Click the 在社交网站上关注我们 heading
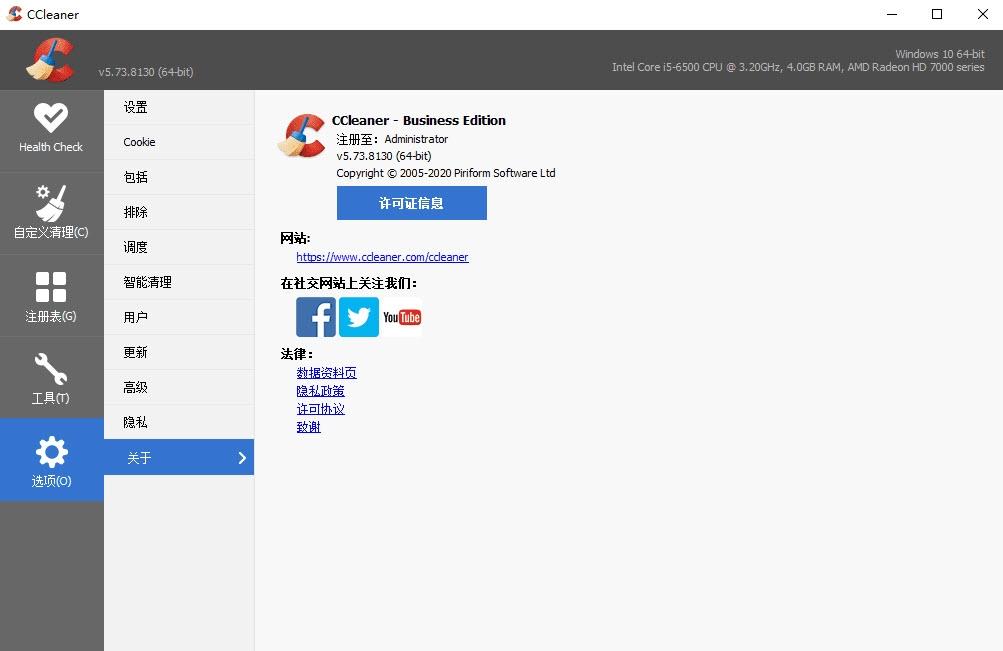Screen dimensions: 1003x651 pyautogui.click(x=349, y=283)
